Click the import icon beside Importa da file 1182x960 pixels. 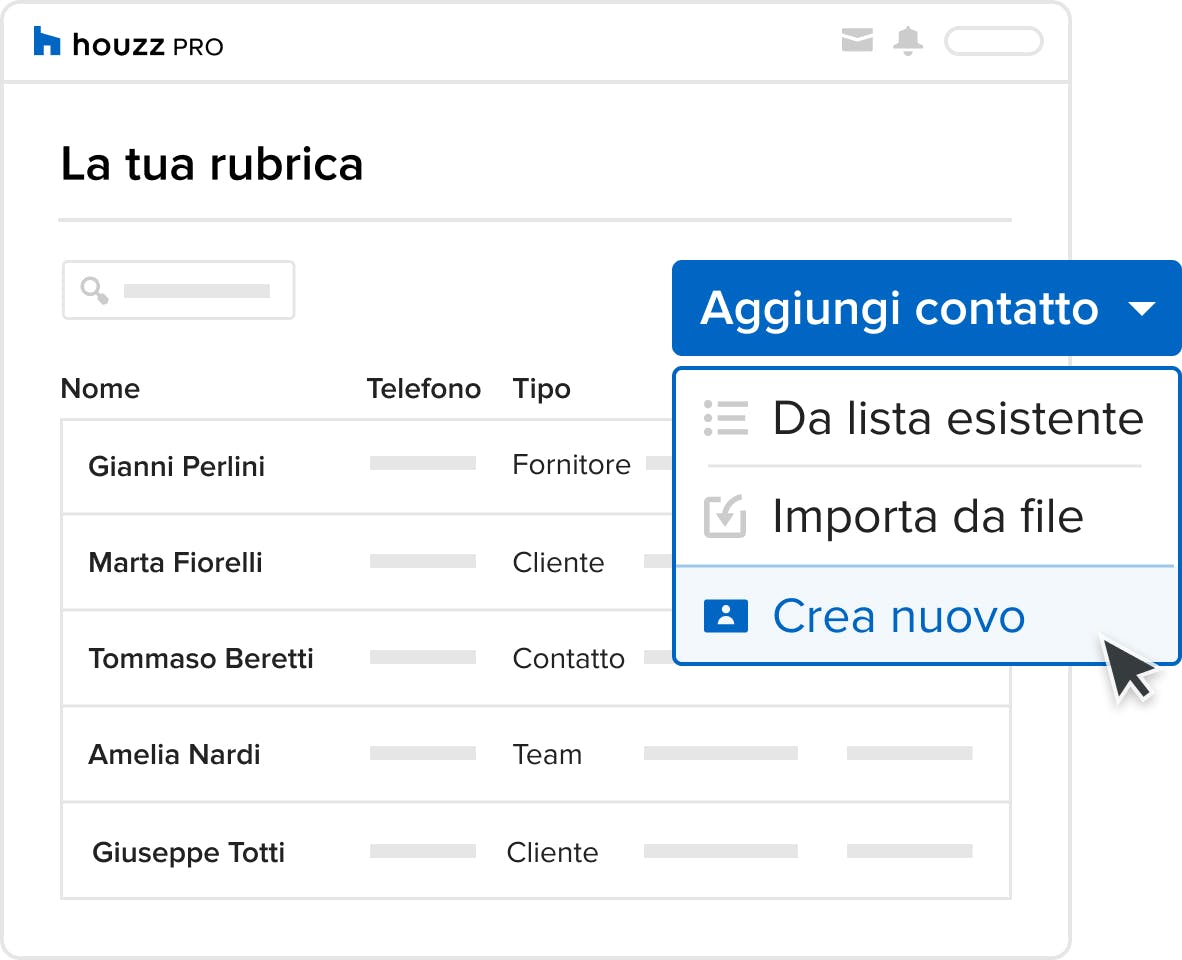[x=725, y=517]
